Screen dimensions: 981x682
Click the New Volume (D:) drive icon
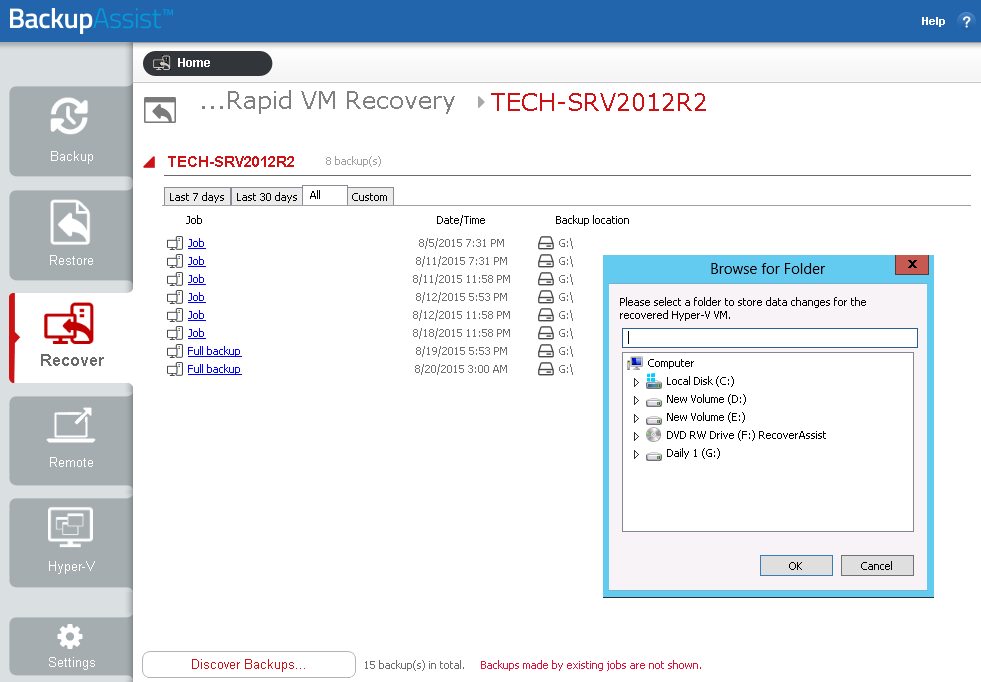(x=654, y=402)
